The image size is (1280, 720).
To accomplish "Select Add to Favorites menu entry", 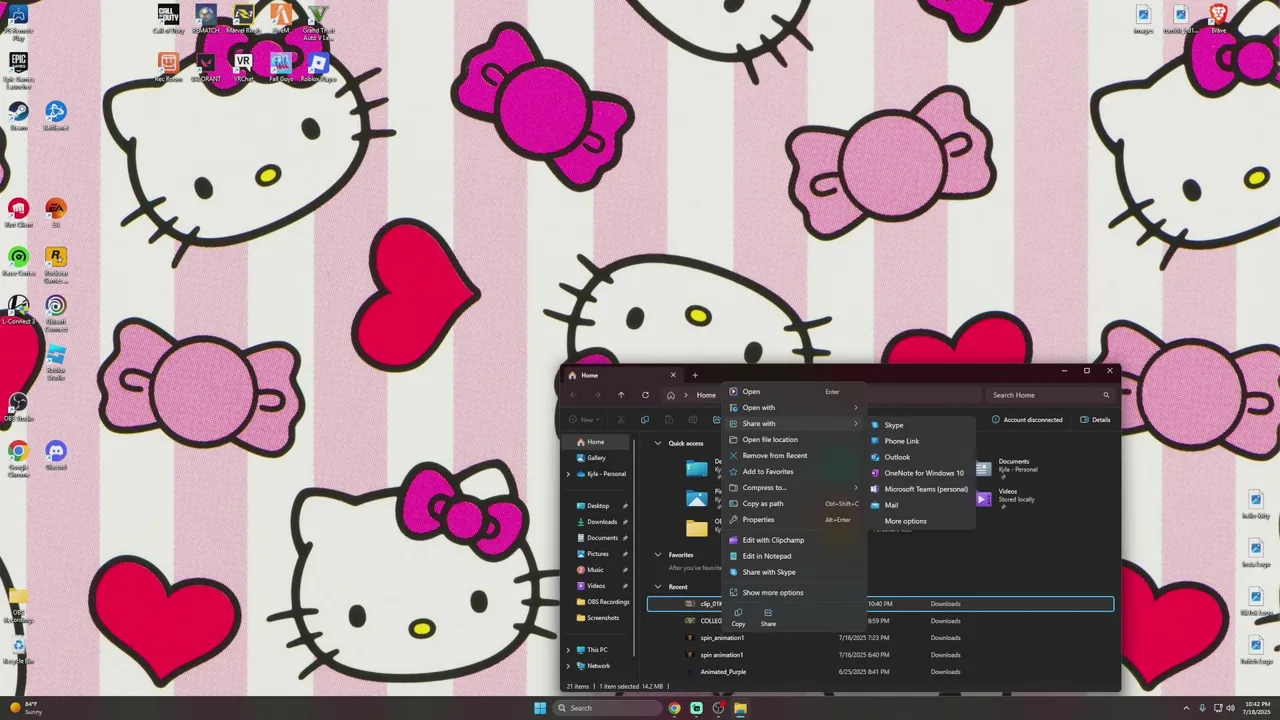I will [x=794, y=471].
